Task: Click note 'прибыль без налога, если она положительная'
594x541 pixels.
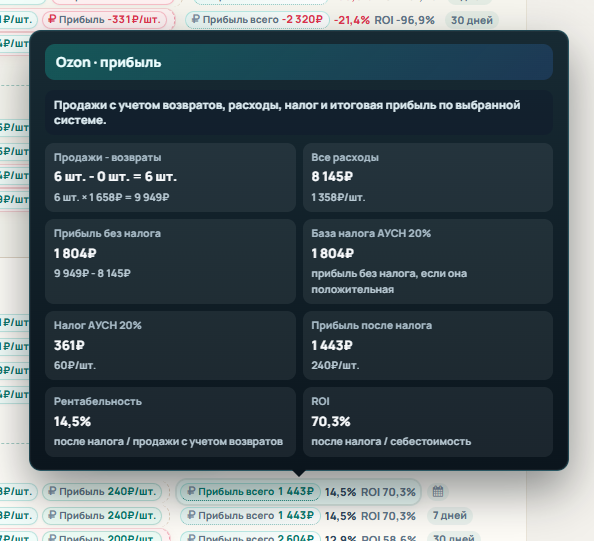Action: point(389,281)
